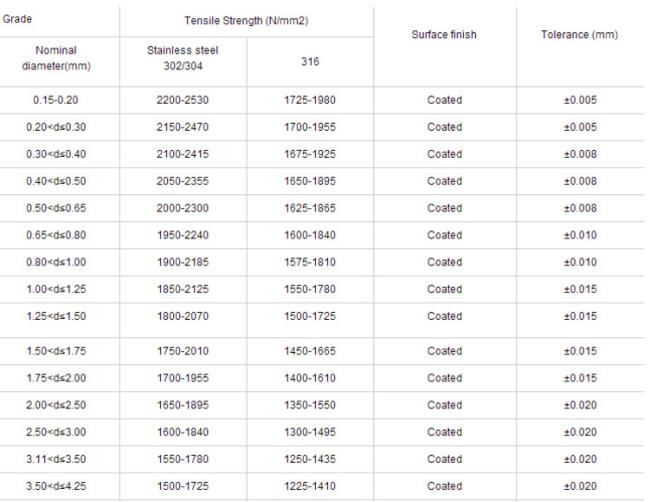Select the 316 grade subheader cell

(310, 62)
